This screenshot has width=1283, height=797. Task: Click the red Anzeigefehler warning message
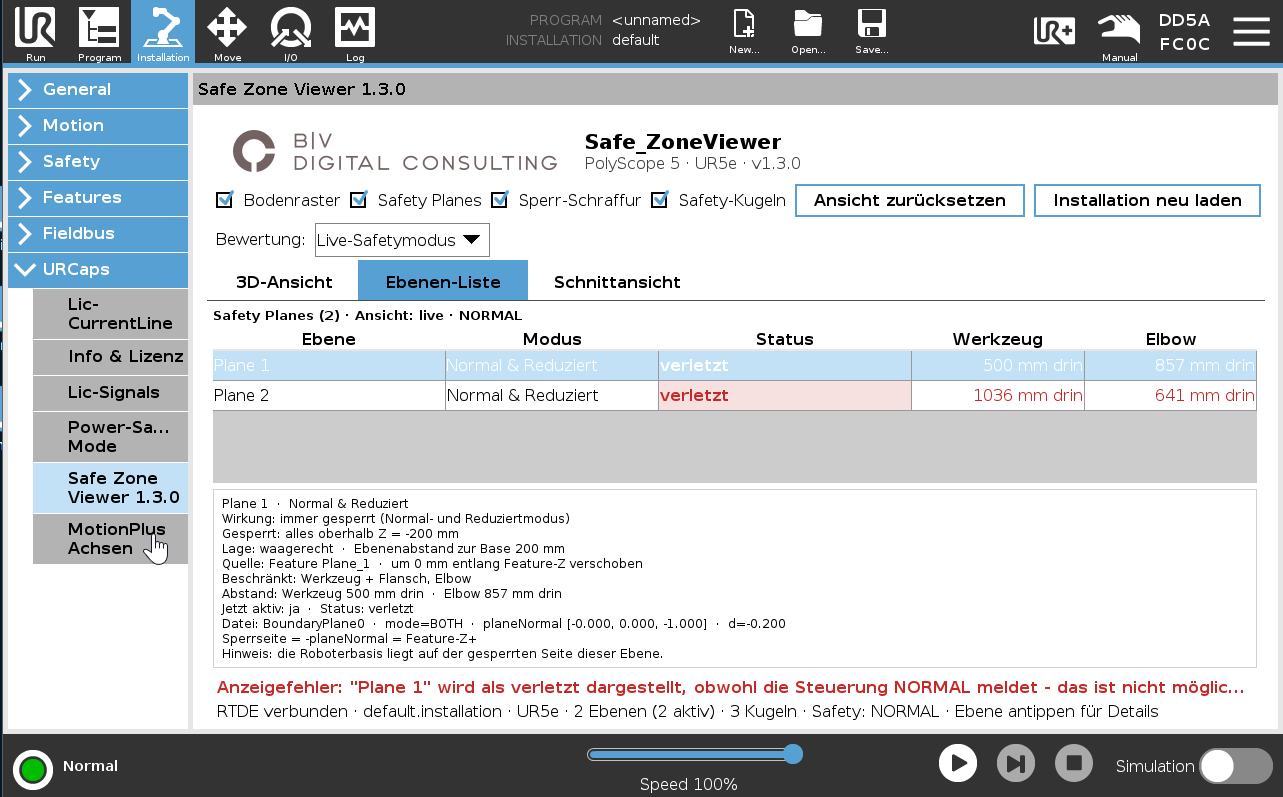point(731,688)
